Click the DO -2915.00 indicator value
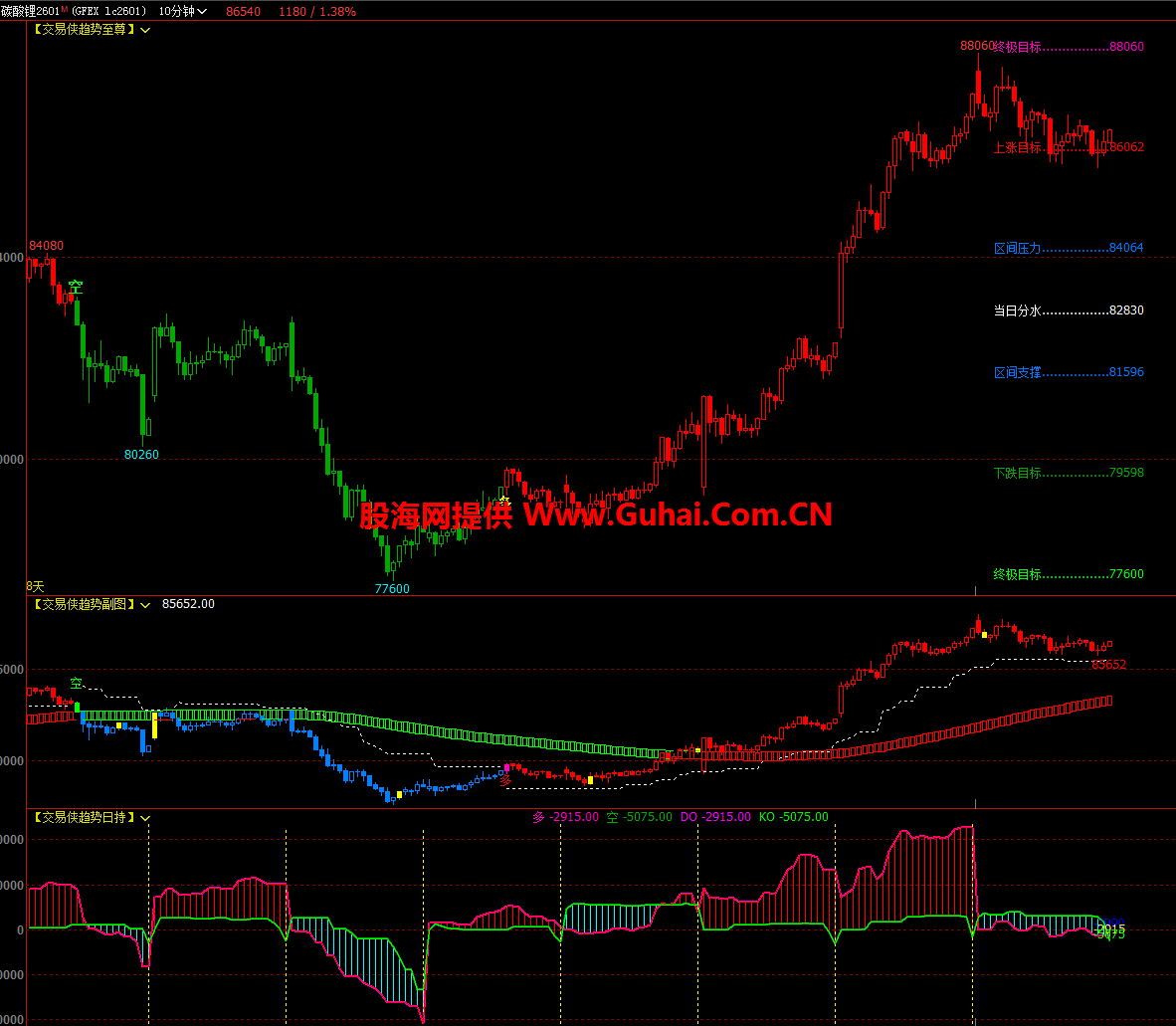 pos(715,817)
